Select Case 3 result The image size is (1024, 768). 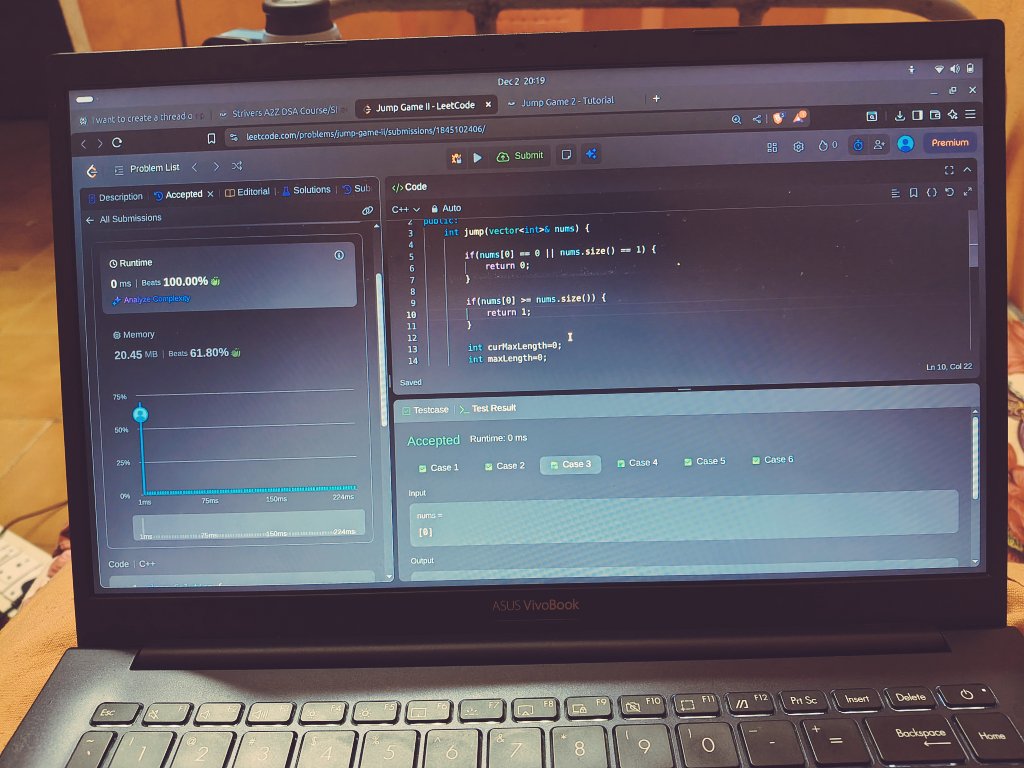coord(570,464)
